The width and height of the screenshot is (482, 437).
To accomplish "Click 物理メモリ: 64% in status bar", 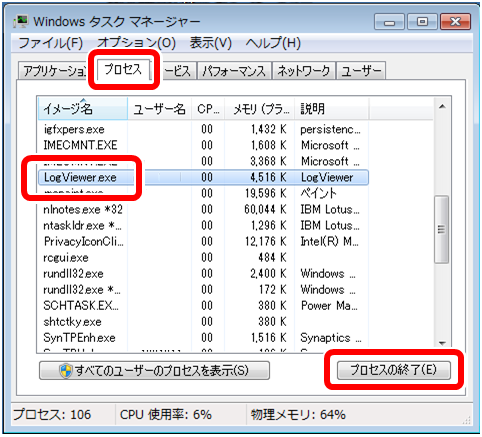I will (x=298, y=415).
